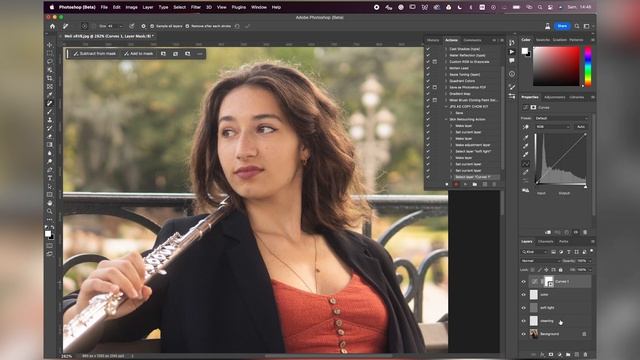
Task: Create new set folder in Actions panel
Action: pyautogui.click(x=475, y=184)
